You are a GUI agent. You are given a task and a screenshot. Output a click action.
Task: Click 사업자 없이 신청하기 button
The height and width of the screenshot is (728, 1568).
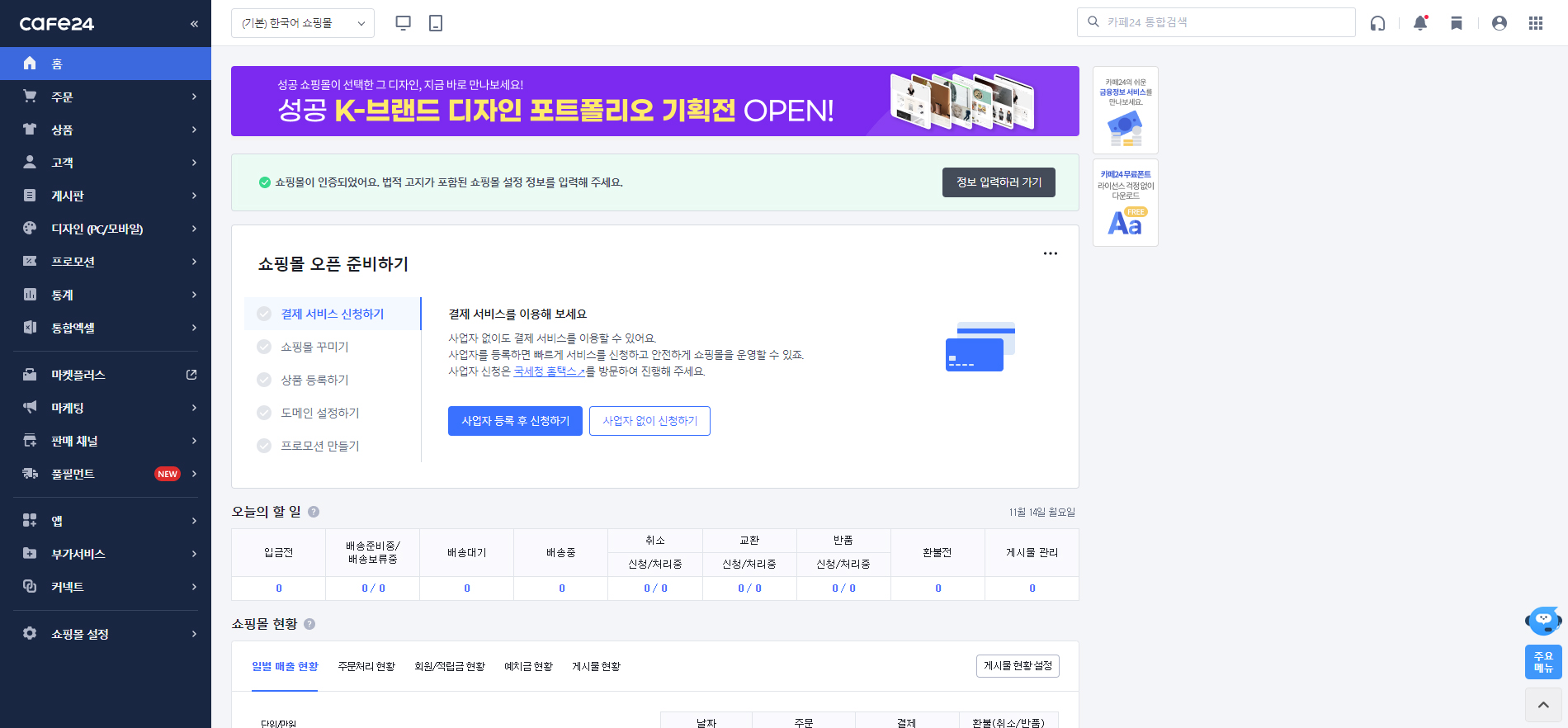(649, 421)
